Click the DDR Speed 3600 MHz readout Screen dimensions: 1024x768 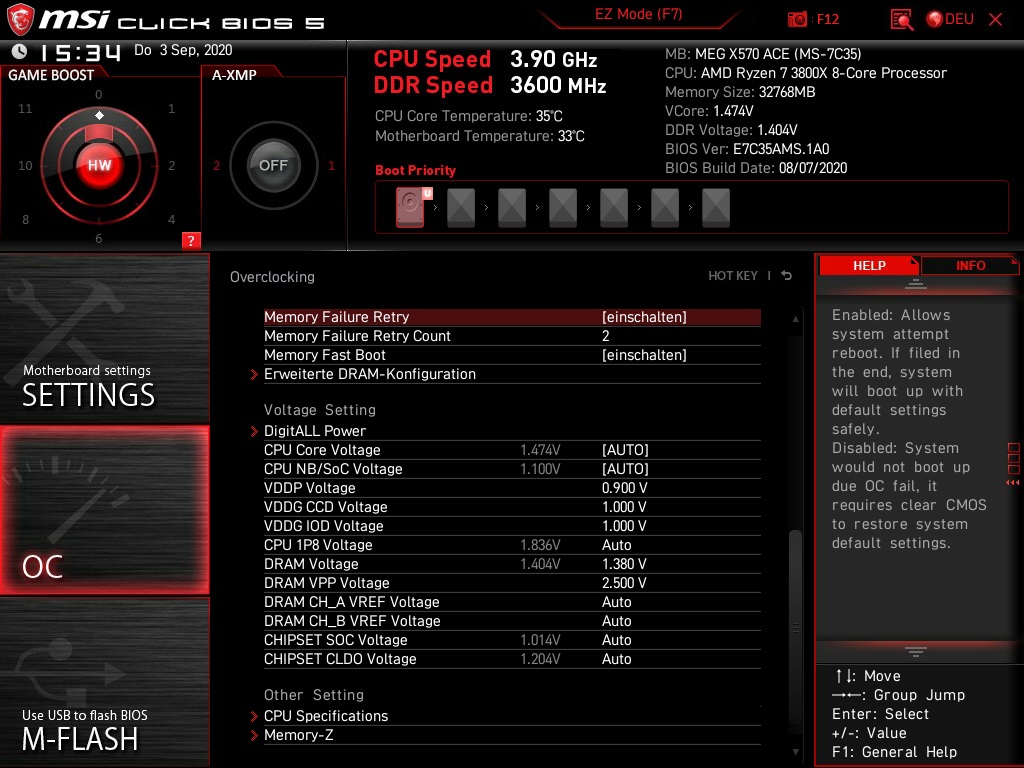490,86
